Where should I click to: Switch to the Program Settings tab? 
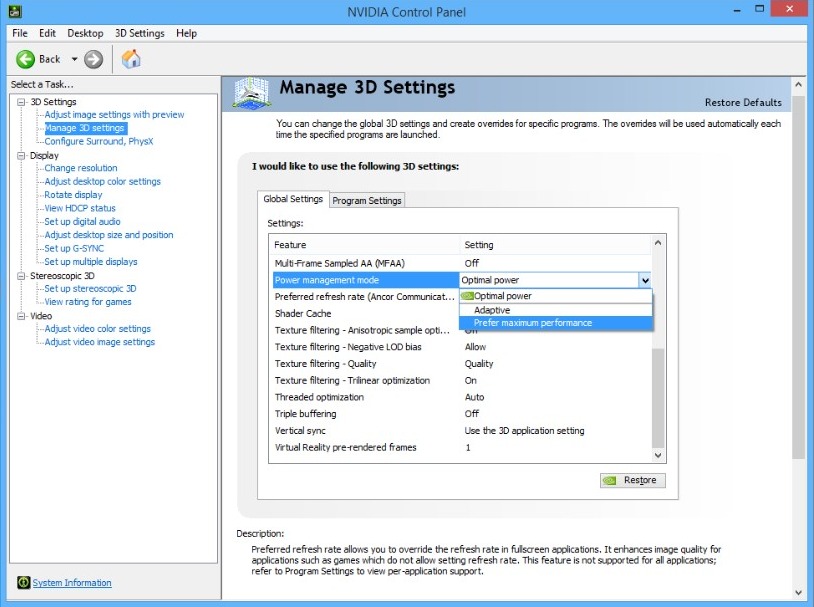click(x=367, y=200)
